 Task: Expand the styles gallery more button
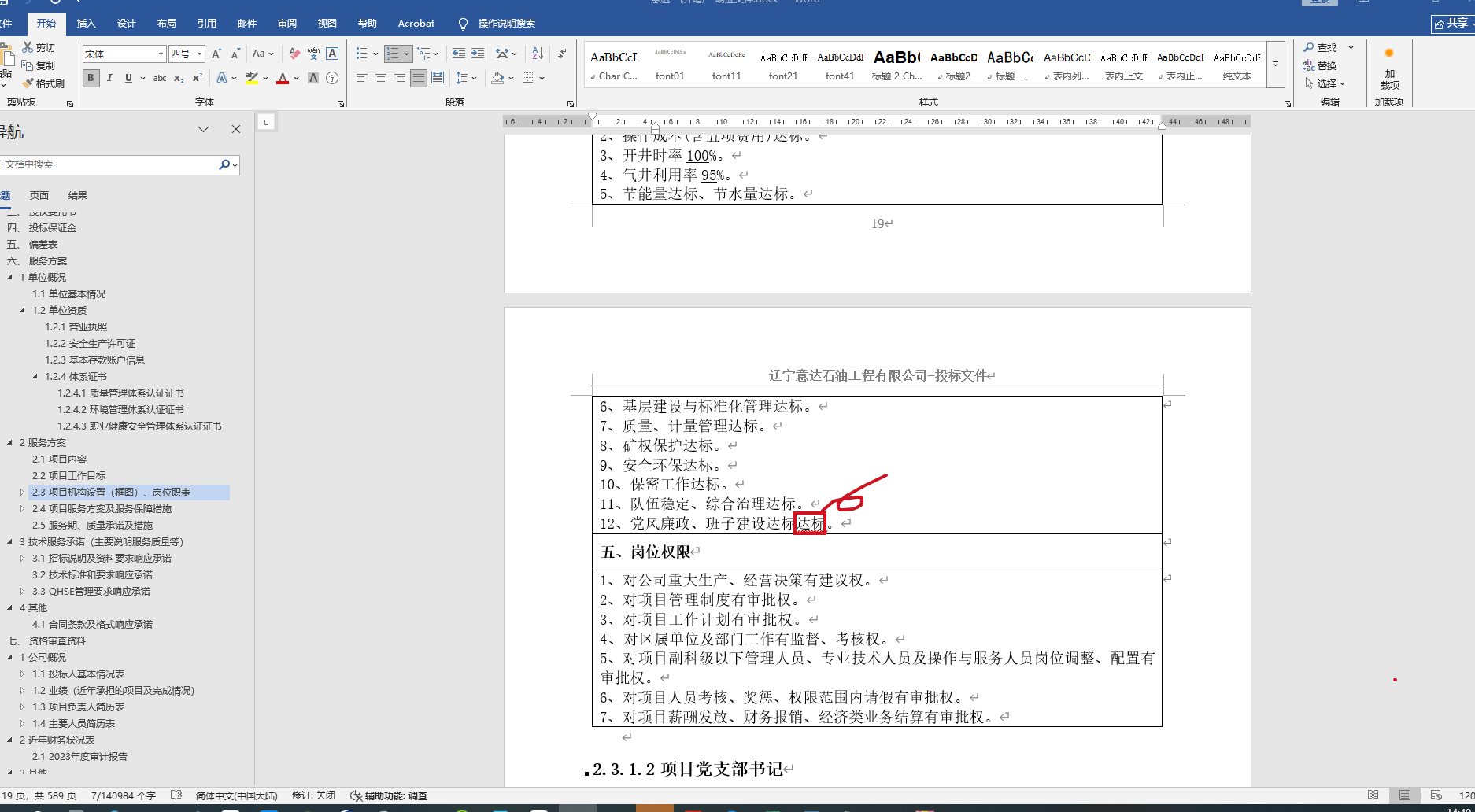[1275, 64]
